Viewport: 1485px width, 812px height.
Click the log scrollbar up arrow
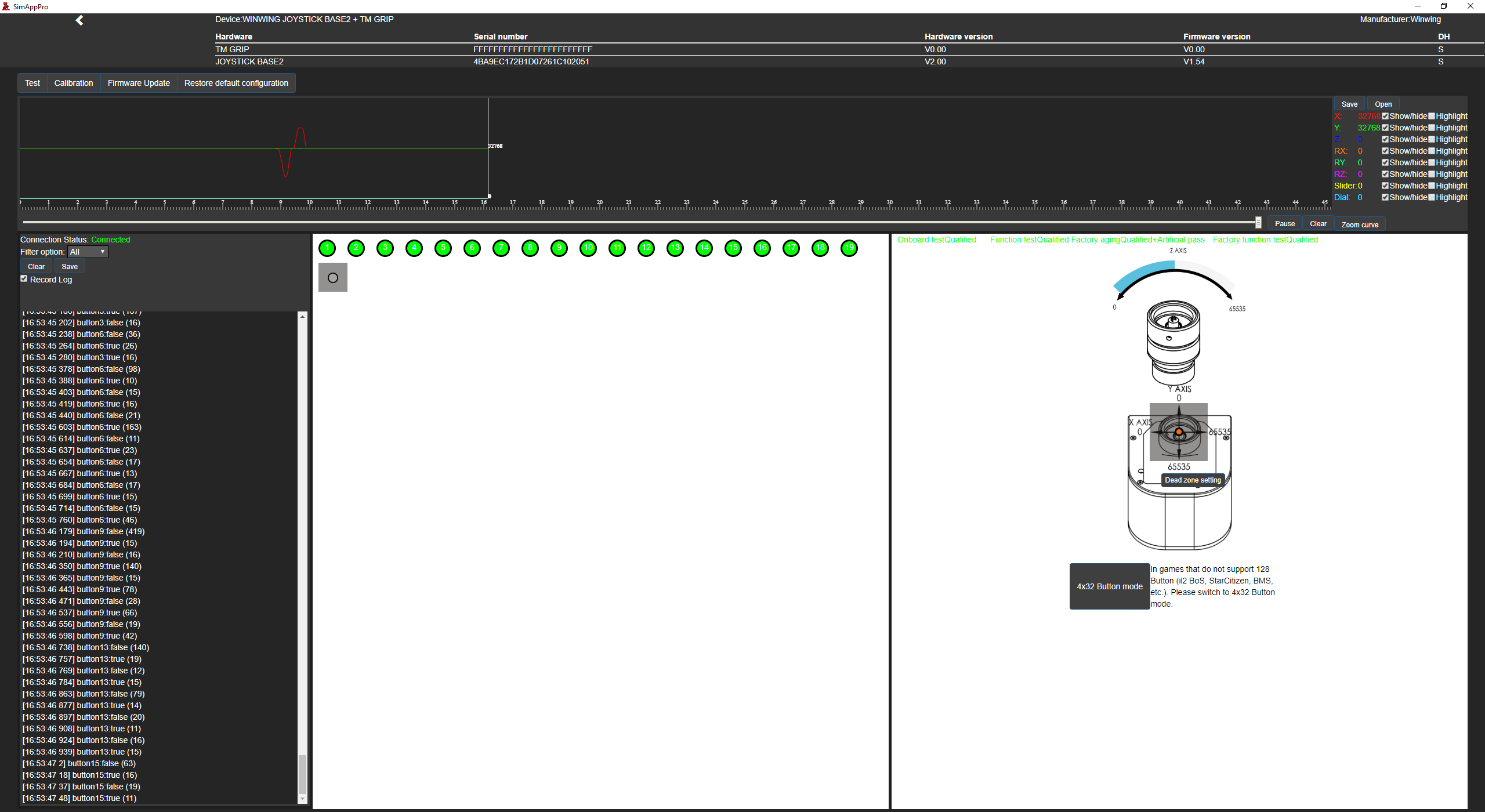[302, 317]
